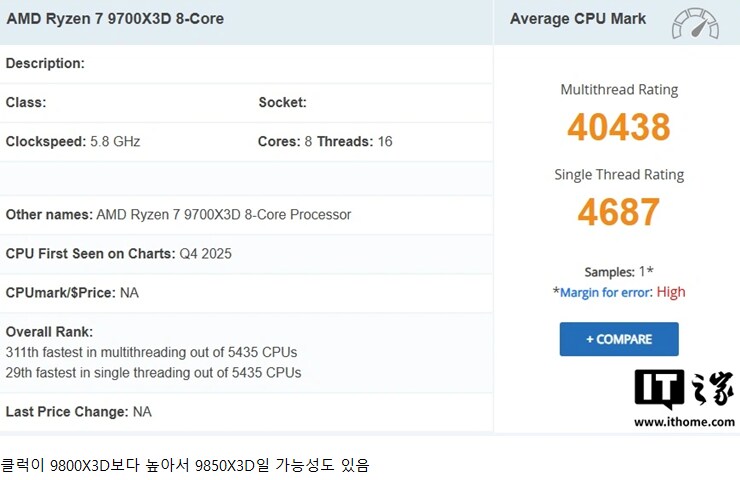The image size is (740, 480).
Task: Click the Single Thread Rating label
Action: point(619,175)
